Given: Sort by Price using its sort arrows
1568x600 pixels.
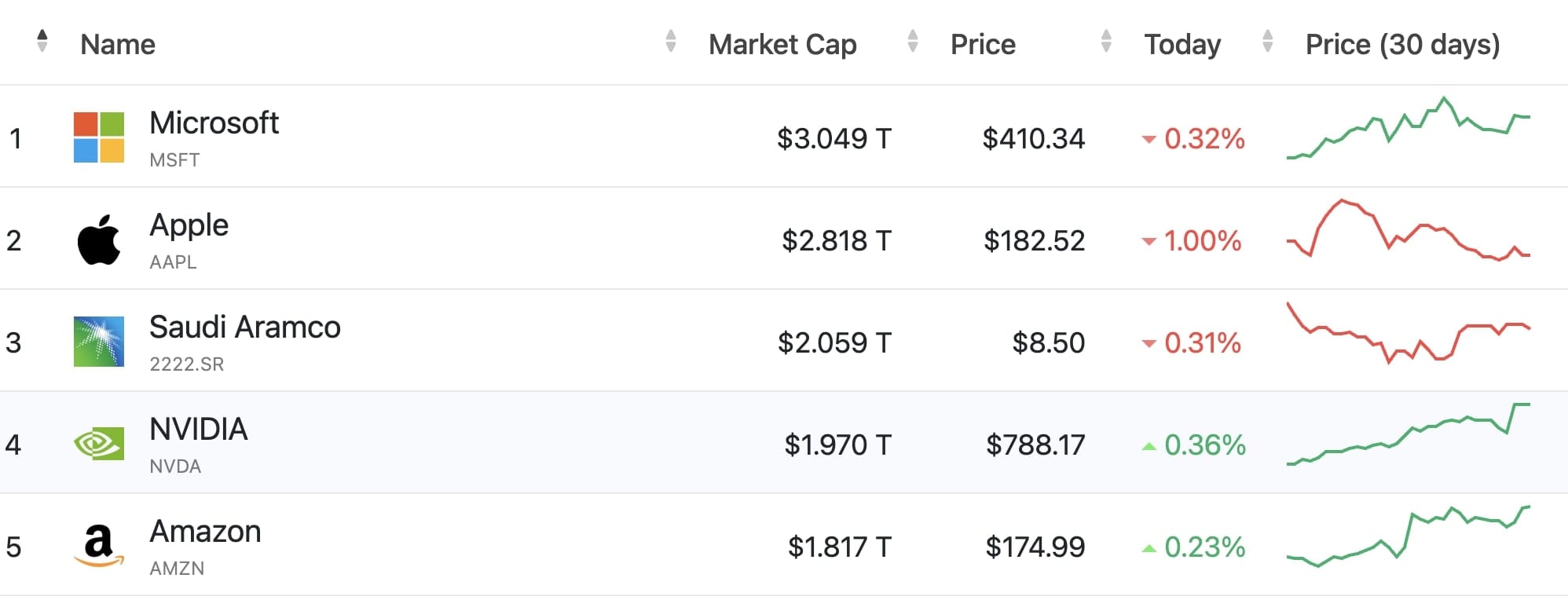Looking at the screenshot, I should [1106, 42].
